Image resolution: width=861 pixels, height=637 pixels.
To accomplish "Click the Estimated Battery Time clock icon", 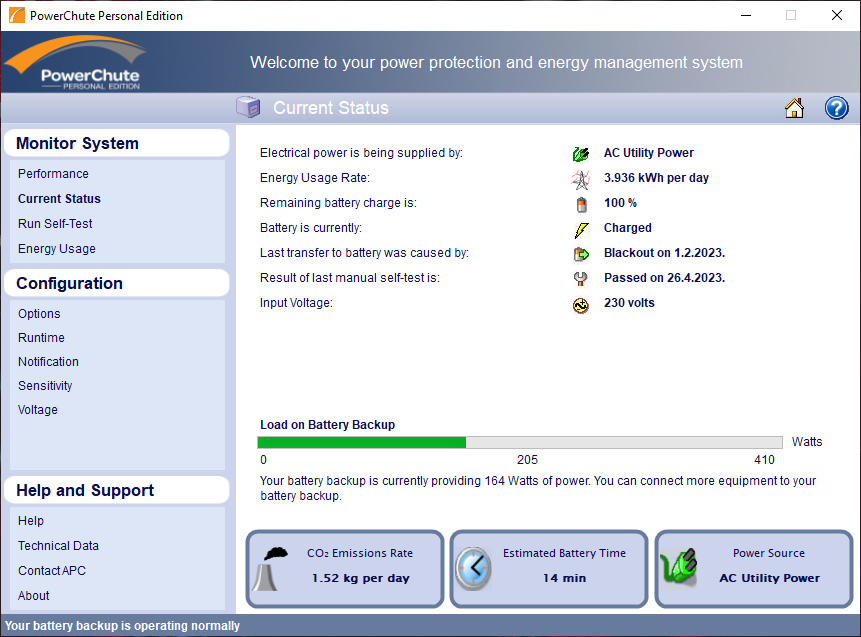I will click(x=473, y=569).
